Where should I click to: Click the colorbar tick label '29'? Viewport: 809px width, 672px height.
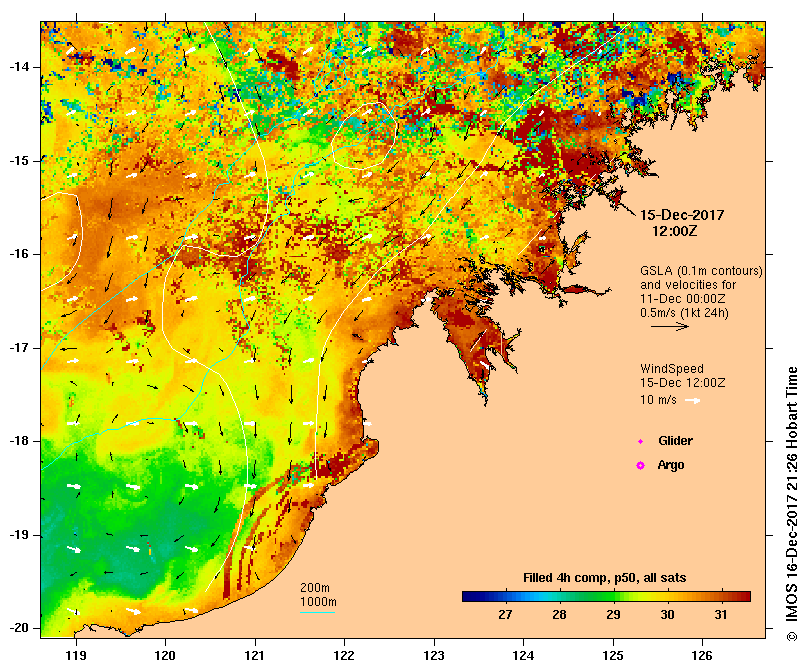point(613,615)
